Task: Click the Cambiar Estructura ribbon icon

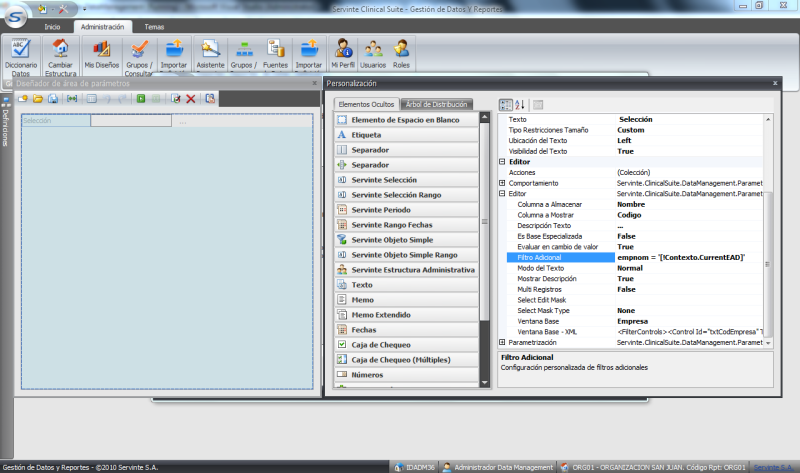Action: click(x=61, y=55)
